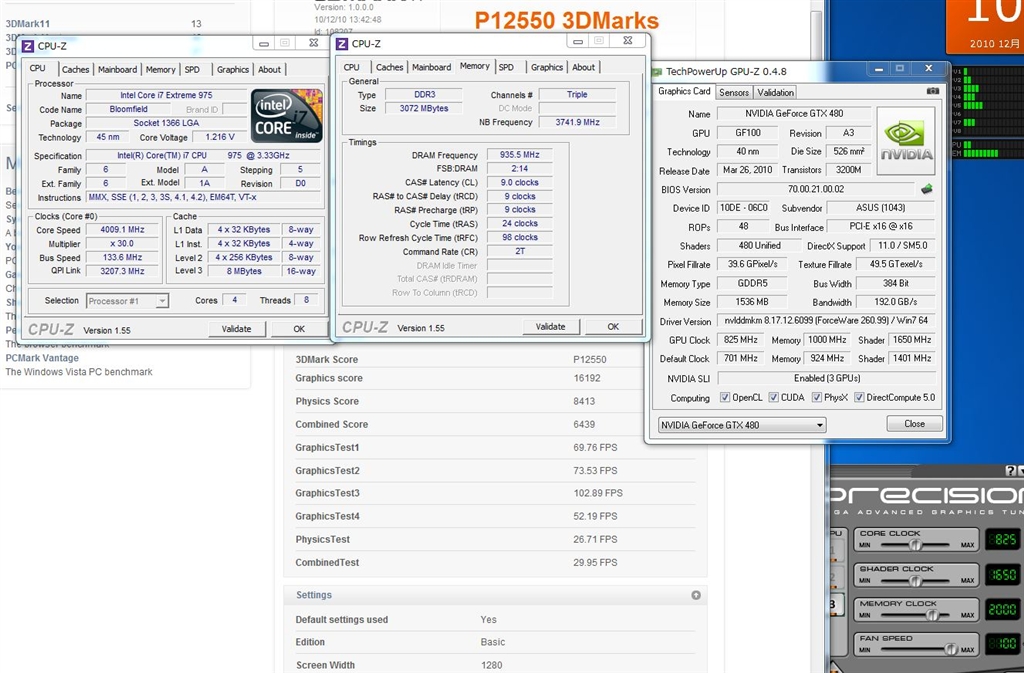Switch to the Validation tab in GPU-Z
This screenshot has height=673, width=1024.
(776, 93)
